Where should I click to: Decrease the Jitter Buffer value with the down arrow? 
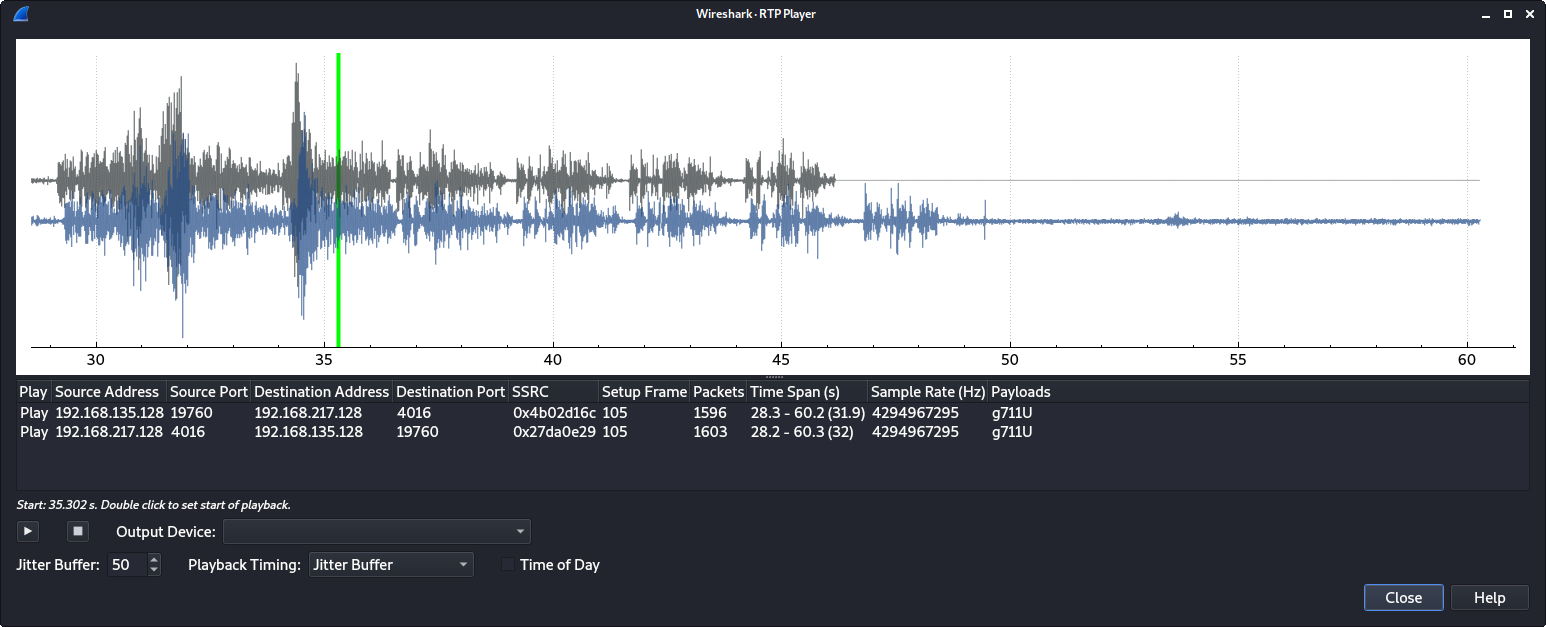pyautogui.click(x=154, y=571)
